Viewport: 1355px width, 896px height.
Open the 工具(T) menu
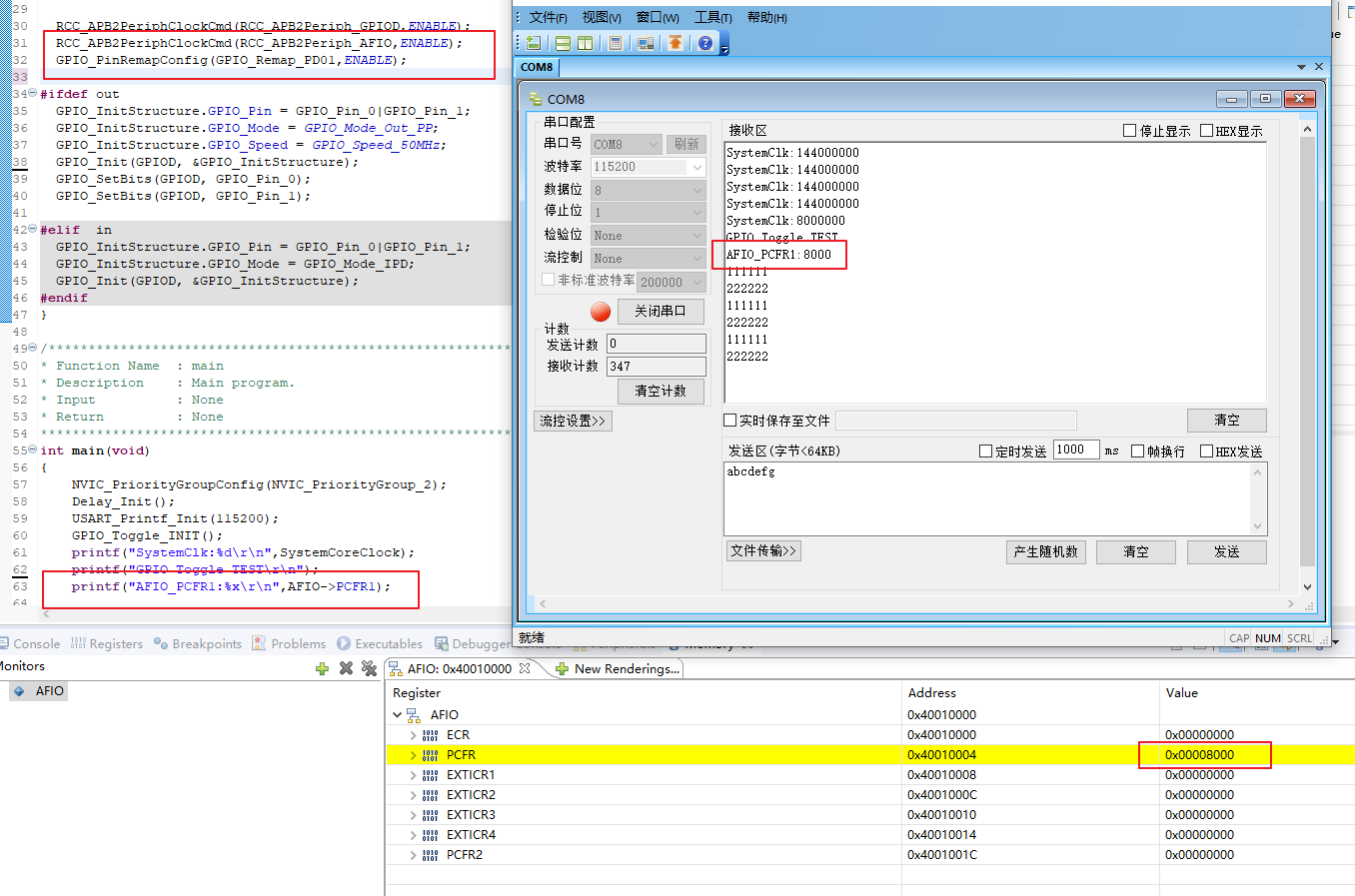click(x=713, y=17)
